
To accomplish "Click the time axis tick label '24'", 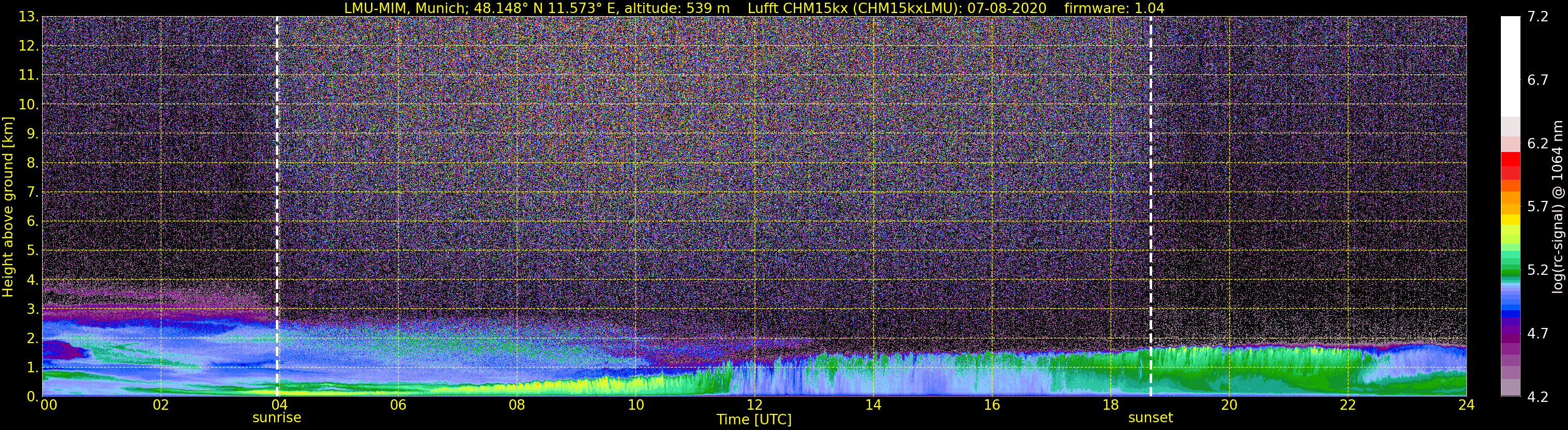I will [1467, 405].
